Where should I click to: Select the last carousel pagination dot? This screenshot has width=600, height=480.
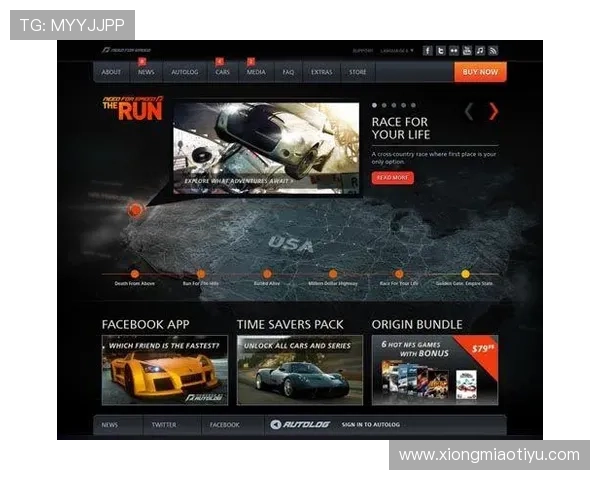pos(413,105)
